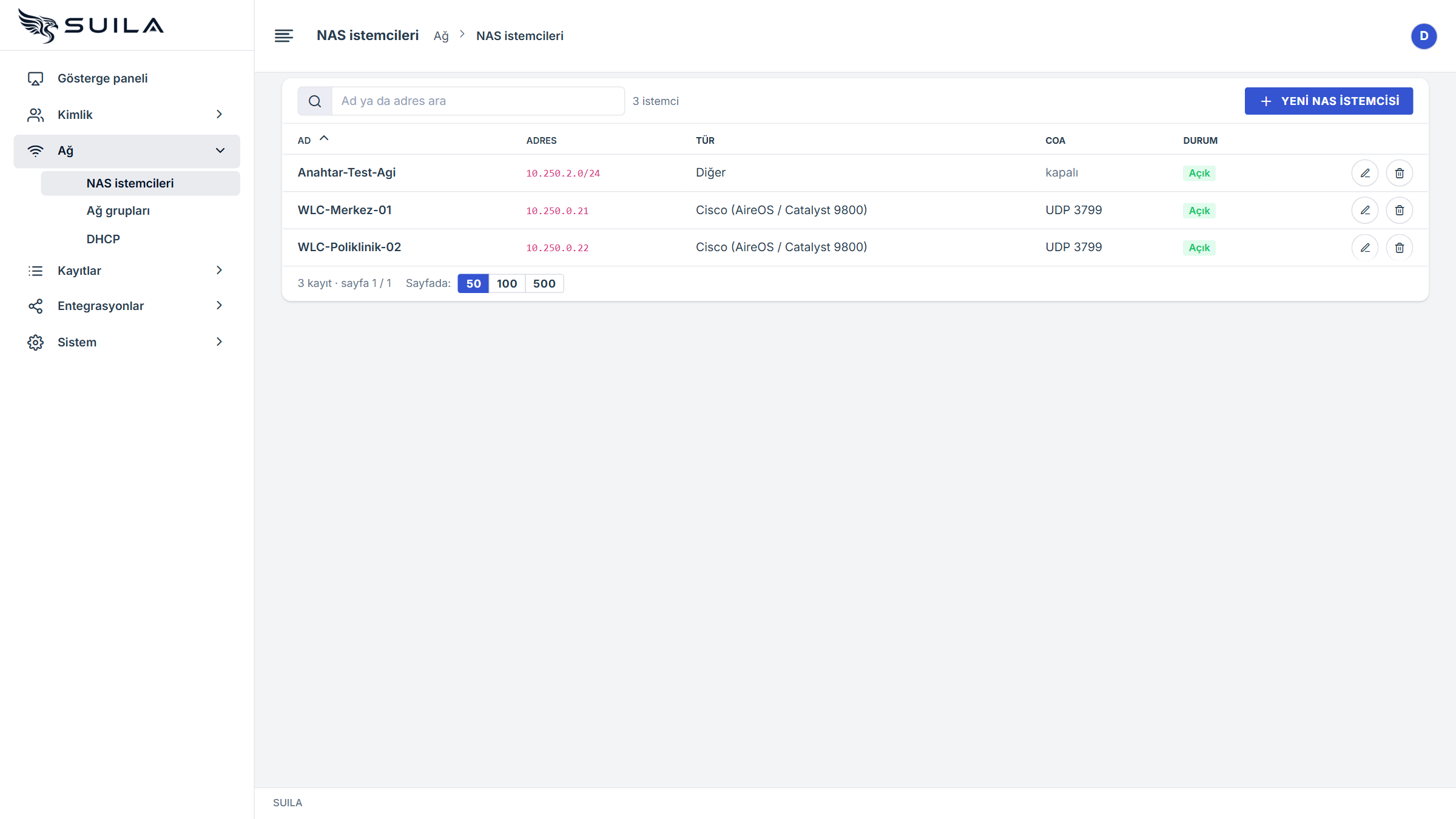
Task: Click the Gösterge paneli monitor icon
Action: (x=36, y=78)
